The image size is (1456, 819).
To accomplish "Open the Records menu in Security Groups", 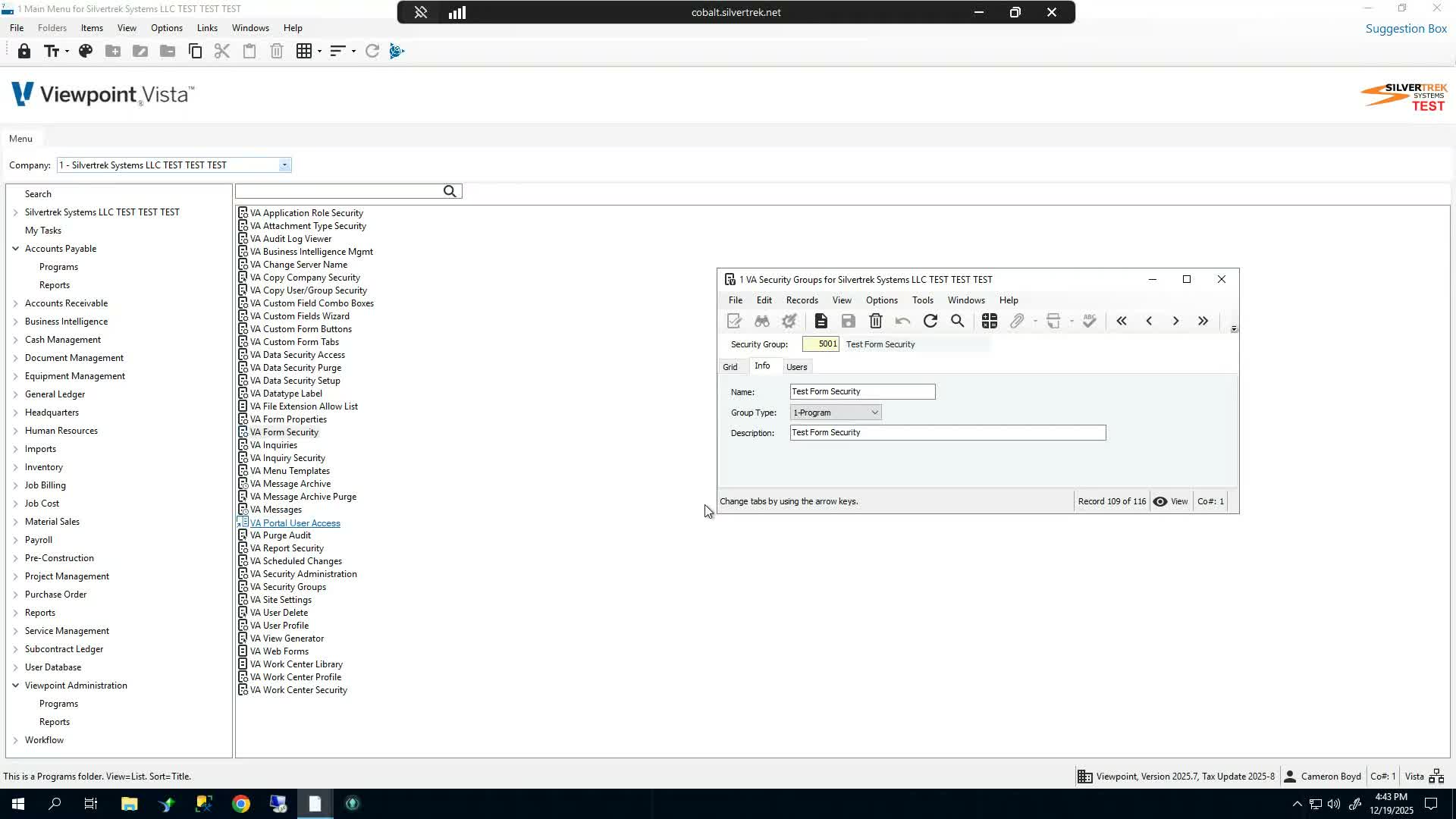I will [x=802, y=300].
